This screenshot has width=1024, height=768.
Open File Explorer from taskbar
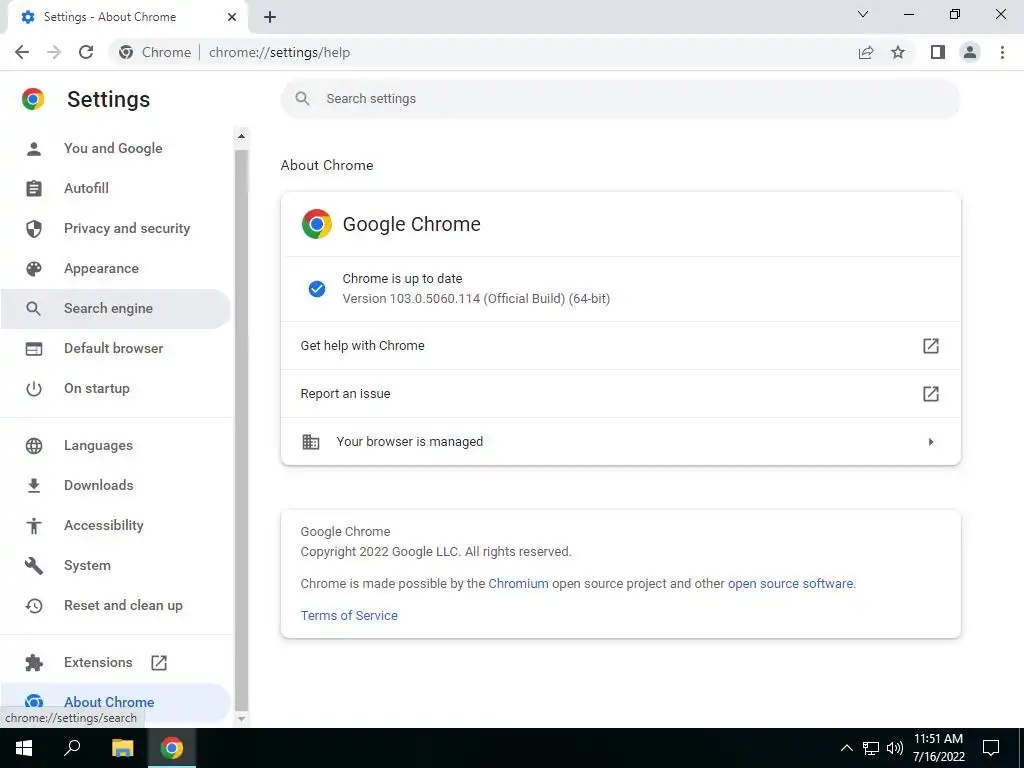click(122, 748)
